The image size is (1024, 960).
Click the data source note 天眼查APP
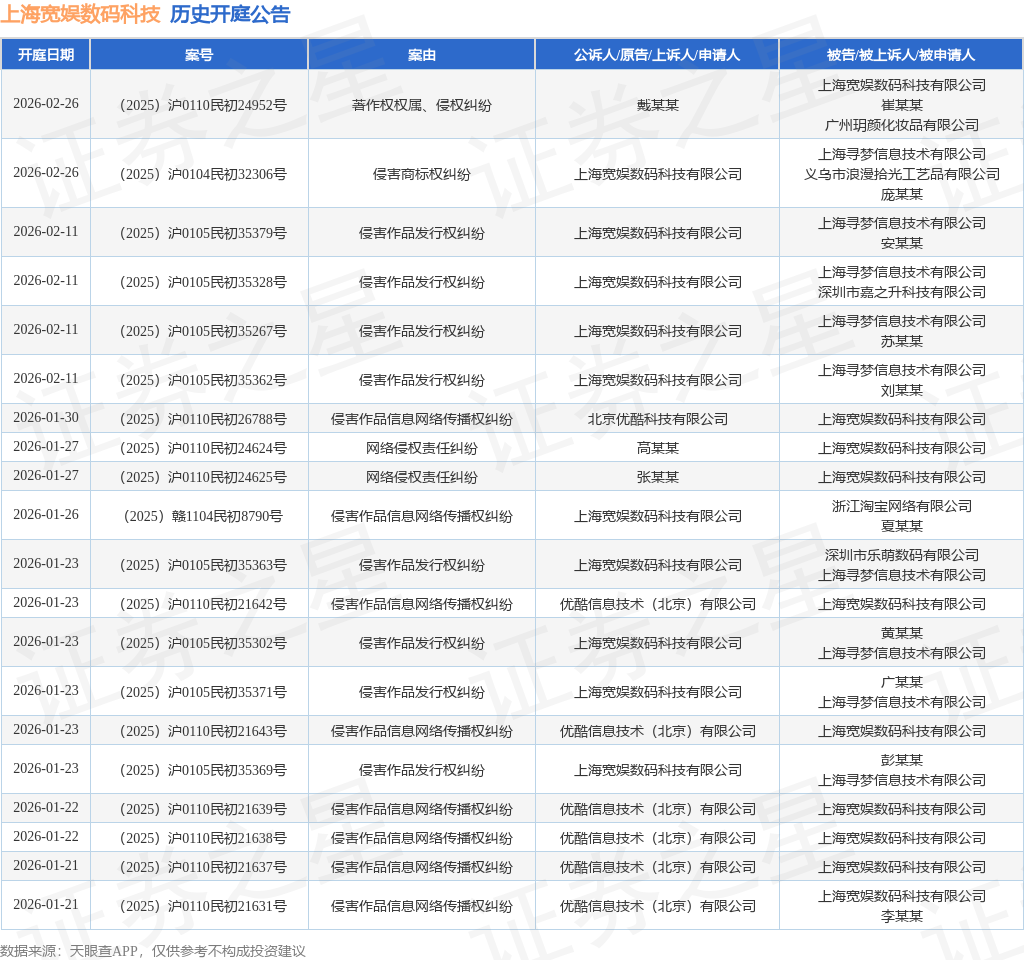[x=104, y=951]
